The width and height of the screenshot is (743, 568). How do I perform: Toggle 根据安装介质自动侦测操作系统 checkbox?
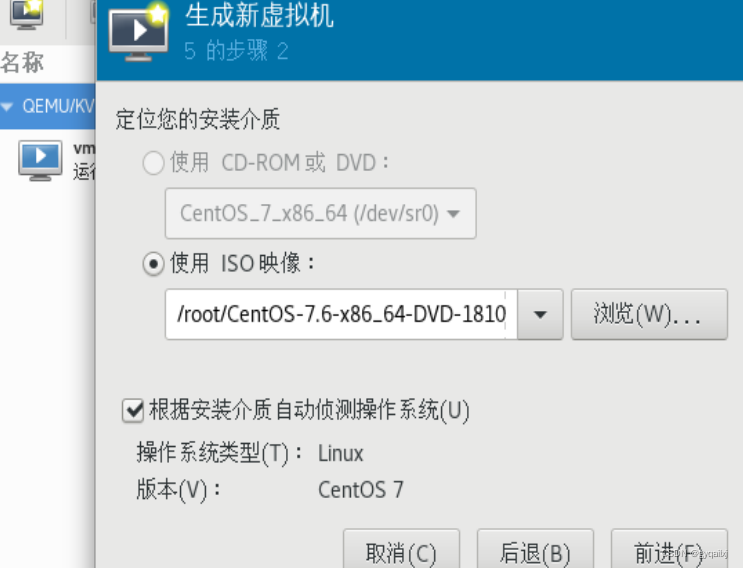click(x=133, y=410)
